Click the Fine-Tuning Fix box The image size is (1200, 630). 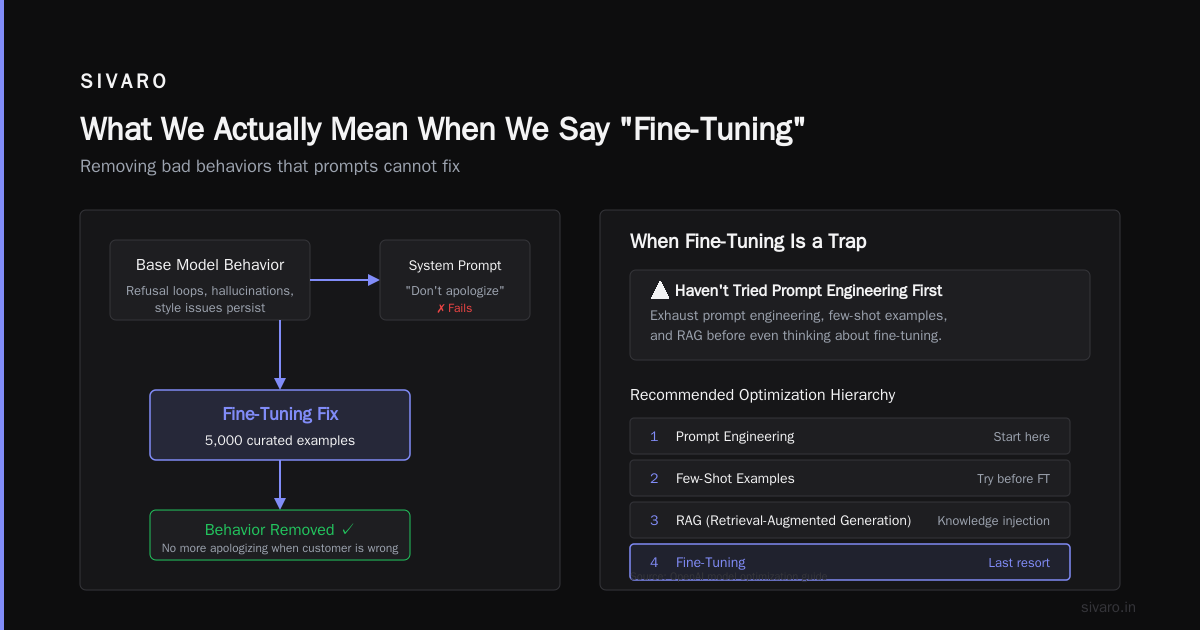pyautogui.click(x=280, y=425)
